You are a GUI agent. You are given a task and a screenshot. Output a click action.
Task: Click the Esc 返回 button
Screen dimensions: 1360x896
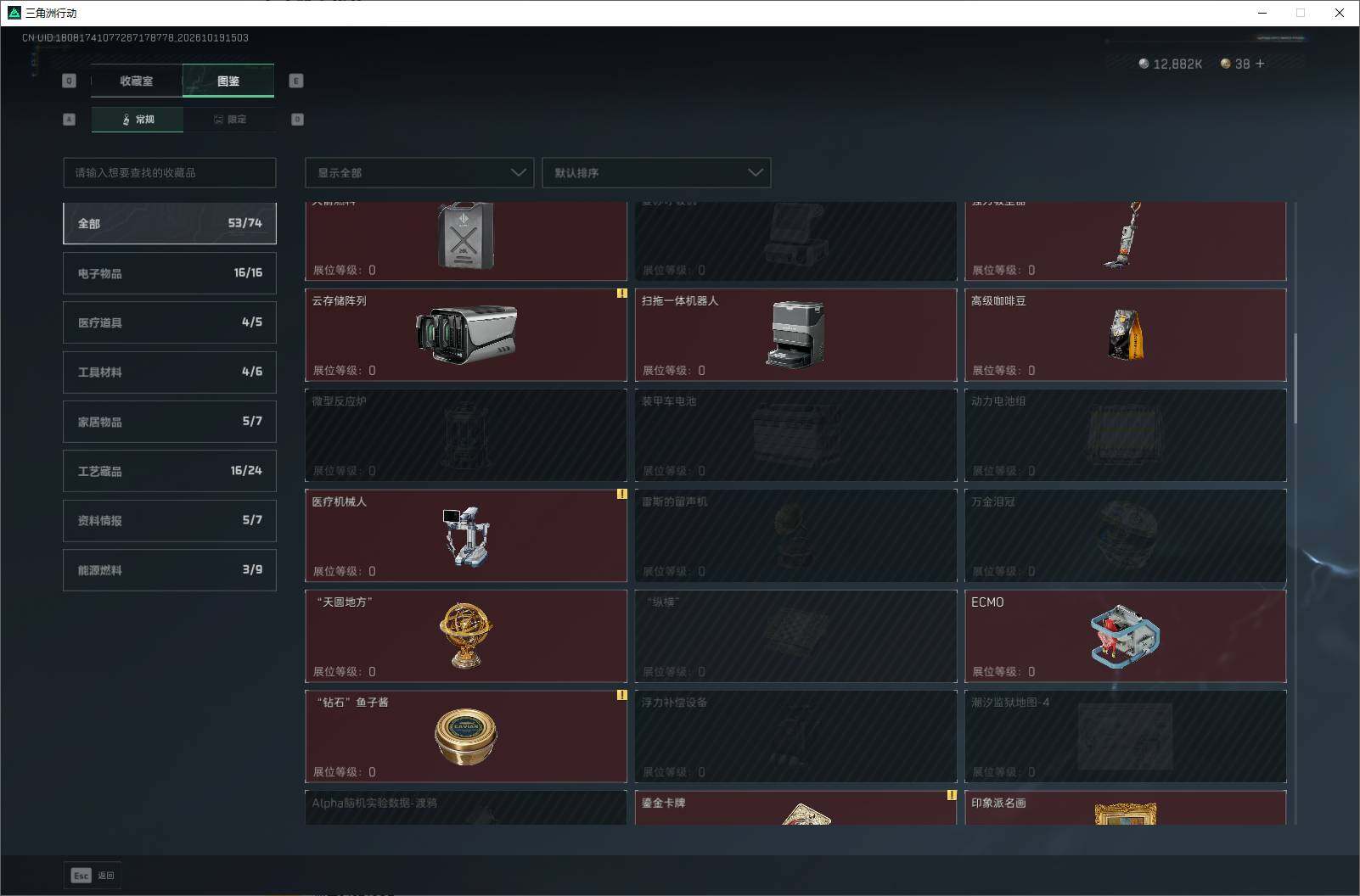[x=93, y=876]
